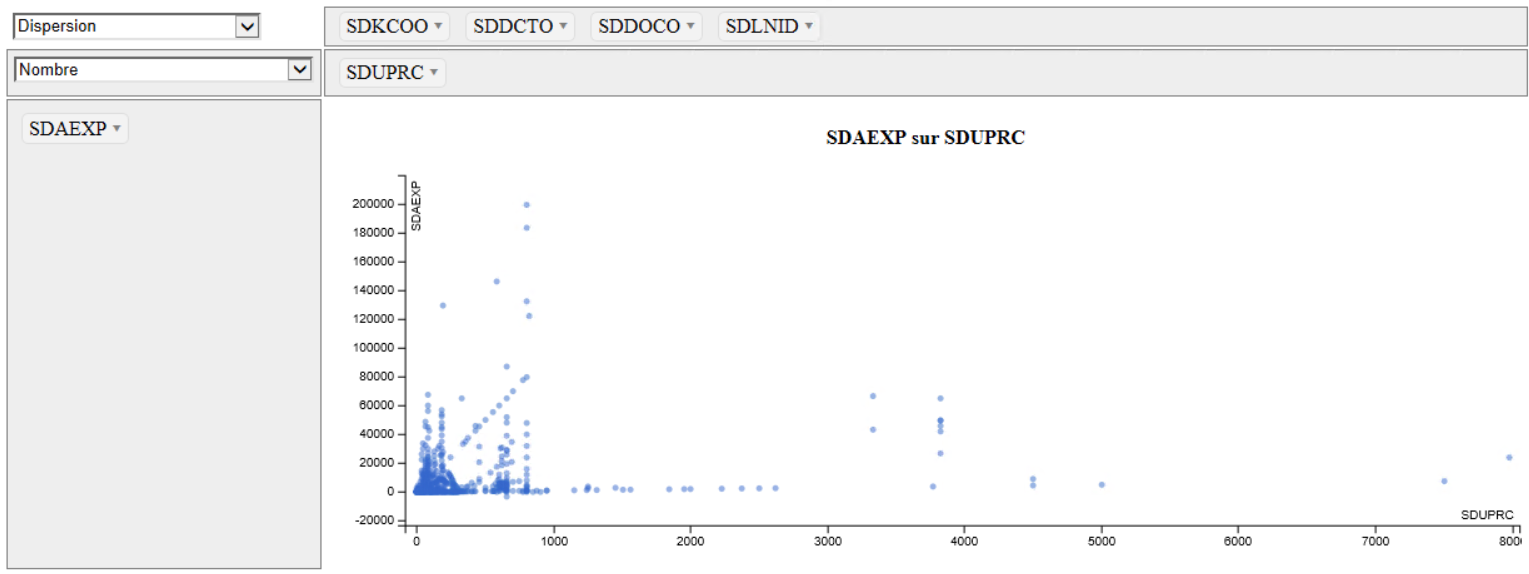Image resolution: width=1529 pixels, height=574 pixels.
Task: Click the SDUPRC x-axis label
Action: [1486, 515]
